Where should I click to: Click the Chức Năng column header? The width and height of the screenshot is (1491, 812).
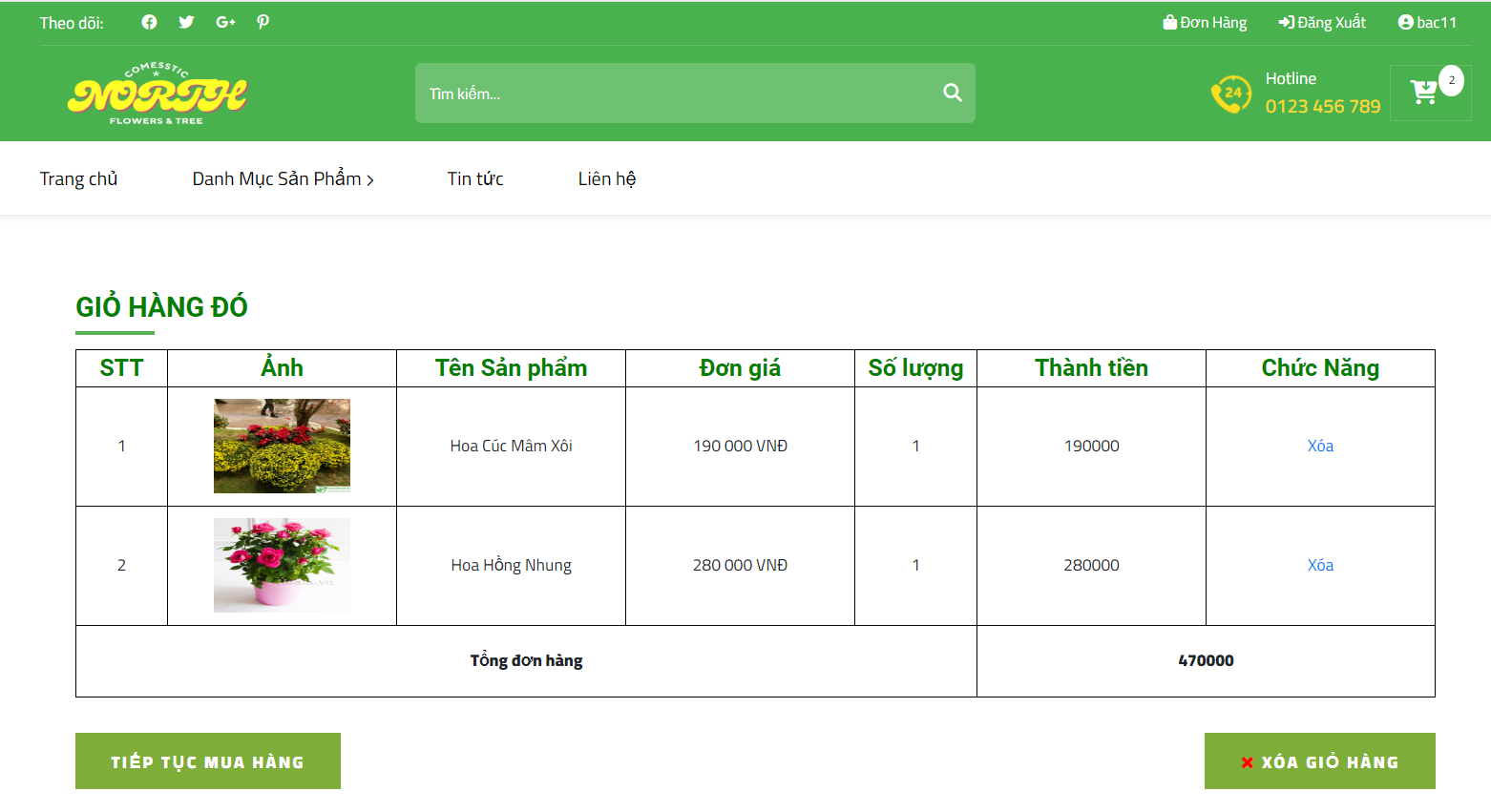pyautogui.click(x=1320, y=368)
